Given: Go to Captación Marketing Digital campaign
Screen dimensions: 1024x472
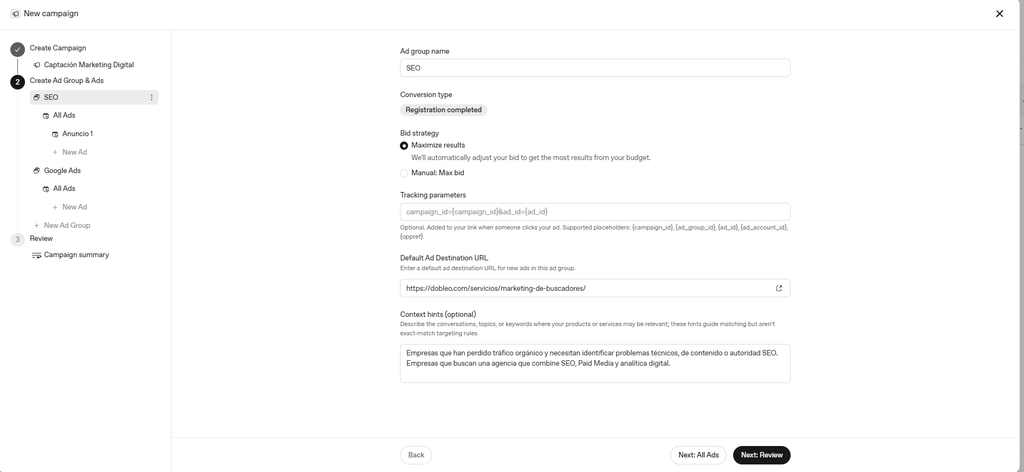Looking at the screenshot, I should [x=89, y=65].
